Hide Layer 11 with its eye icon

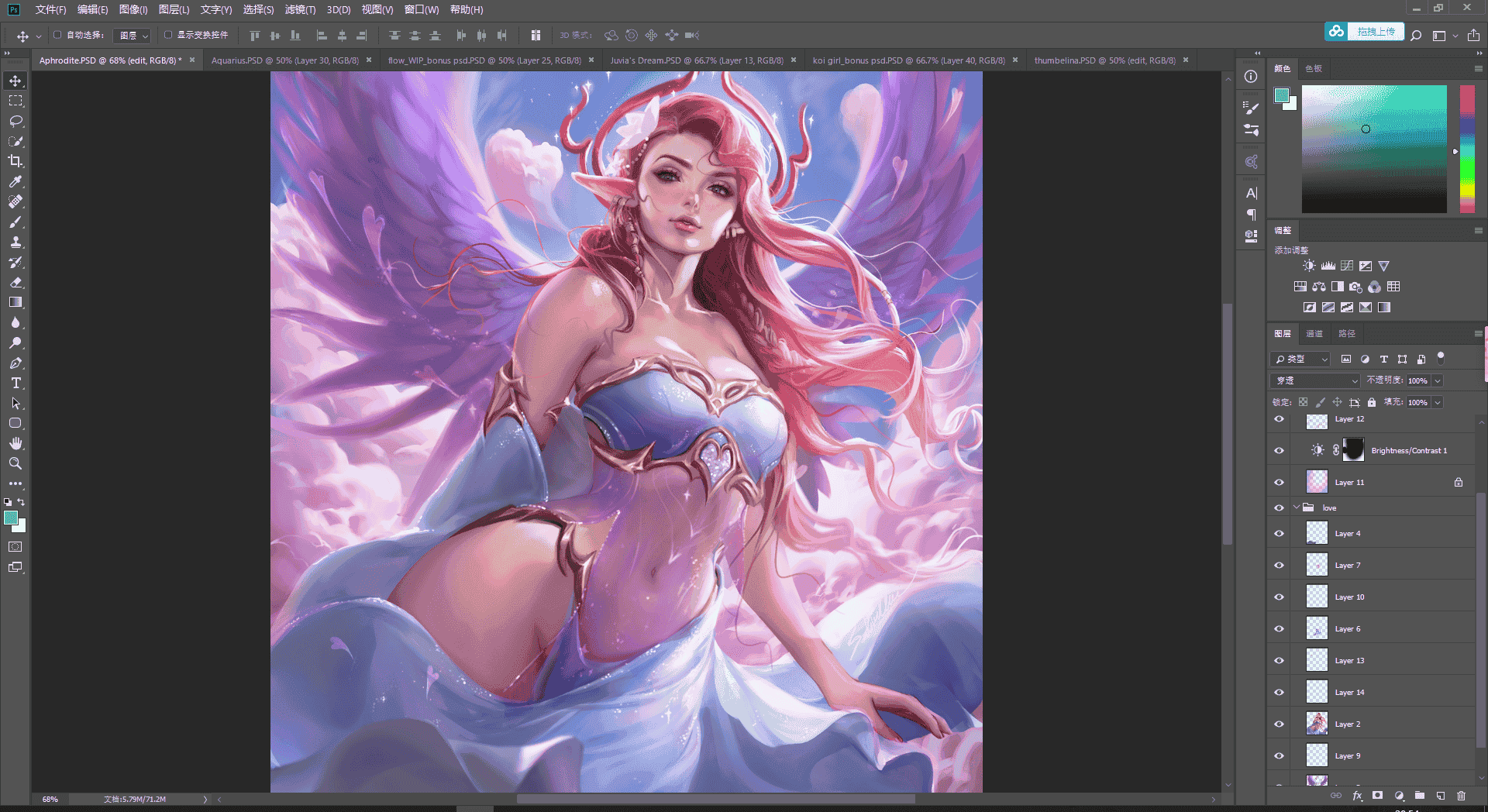click(1279, 482)
